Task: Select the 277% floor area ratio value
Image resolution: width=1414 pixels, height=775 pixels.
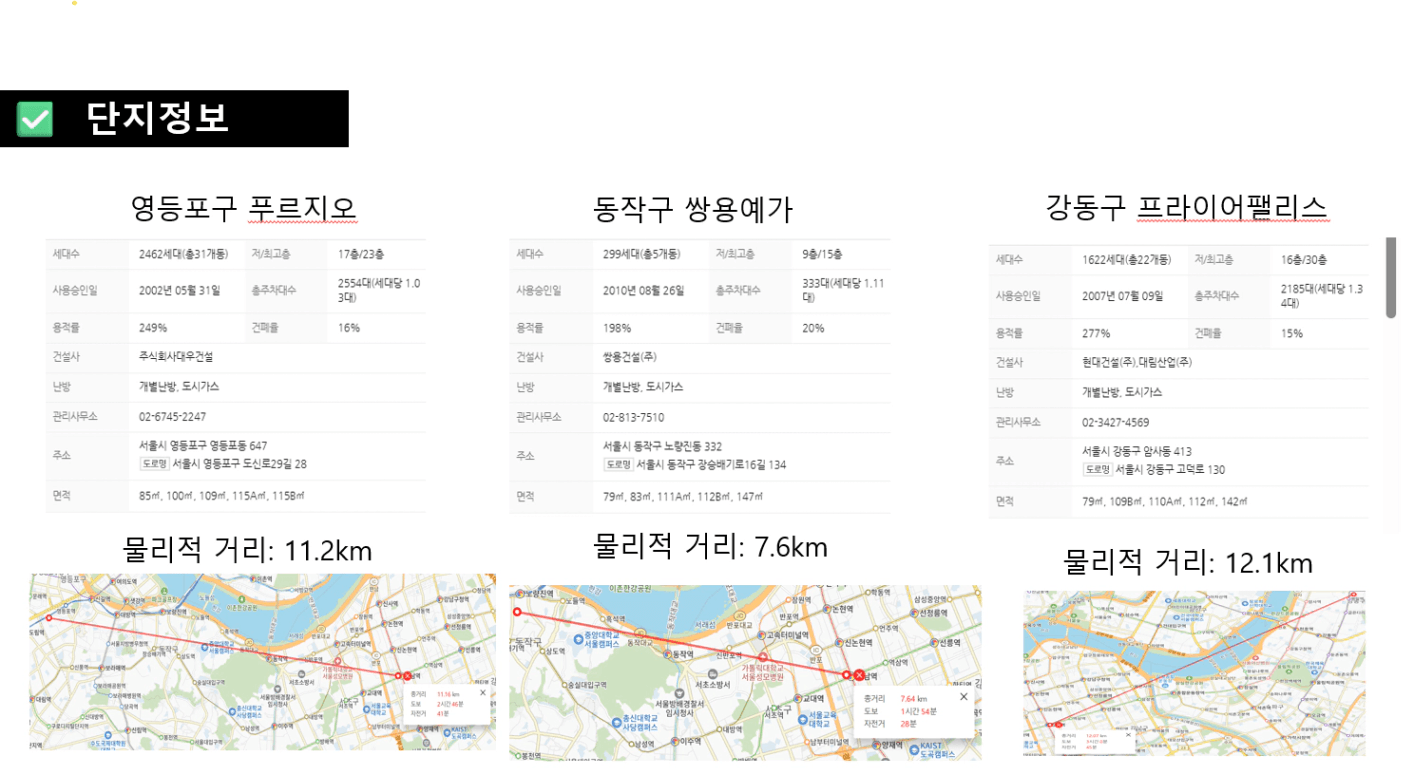Action: [x=1096, y=333]
